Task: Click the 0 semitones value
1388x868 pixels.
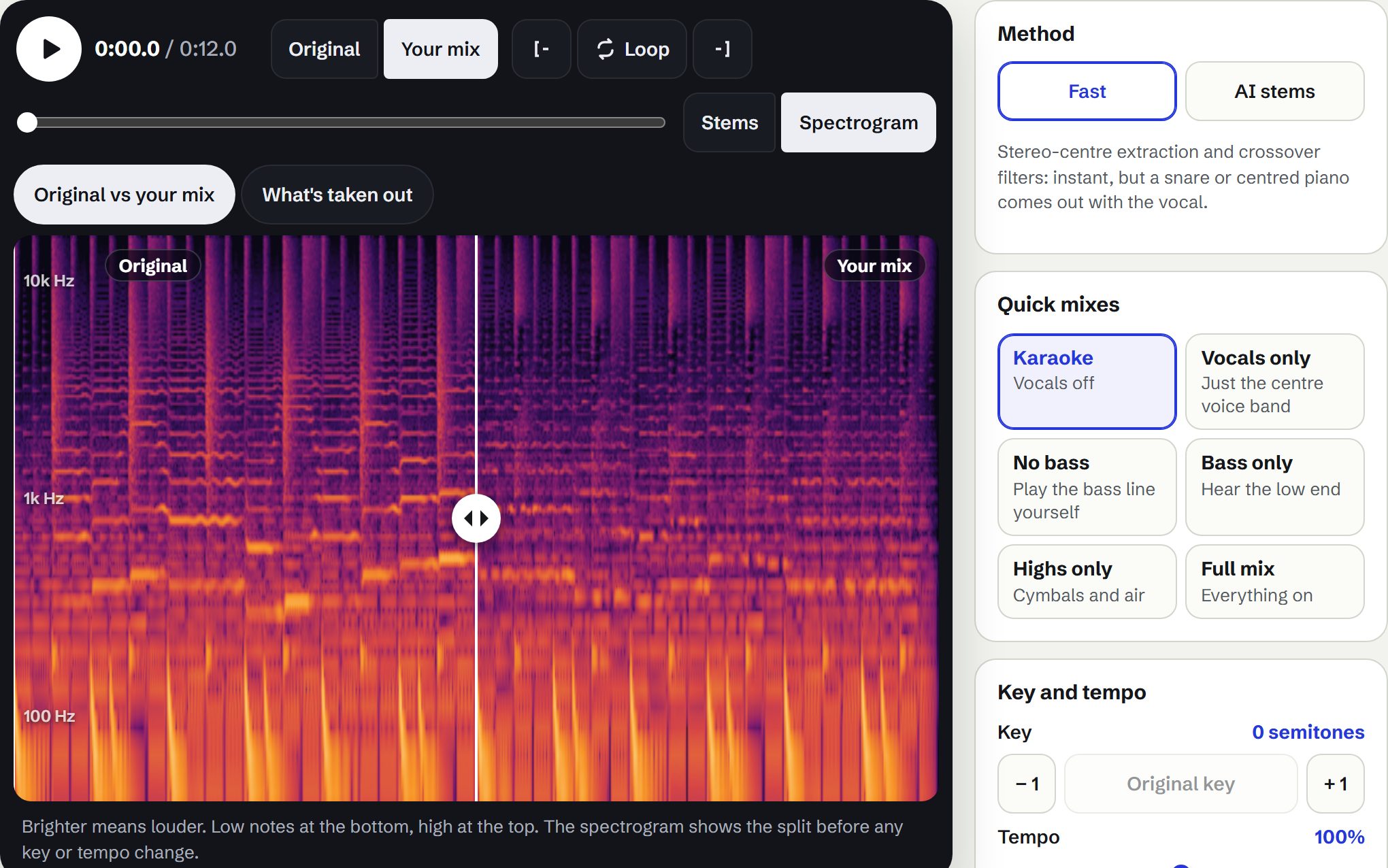Action: (x=1308, y=732)
